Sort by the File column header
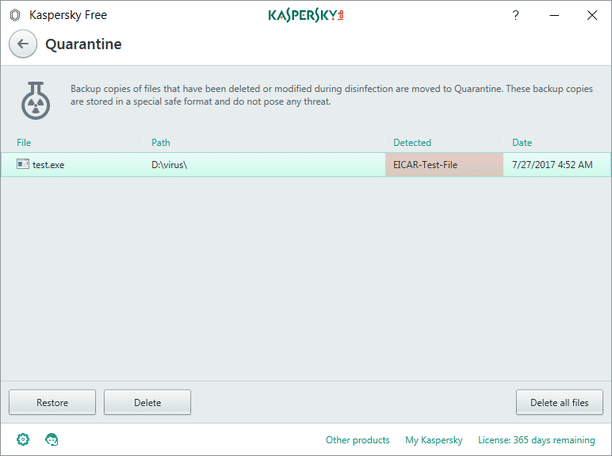Viewport: 612px width, 456px height. [24, 142]
